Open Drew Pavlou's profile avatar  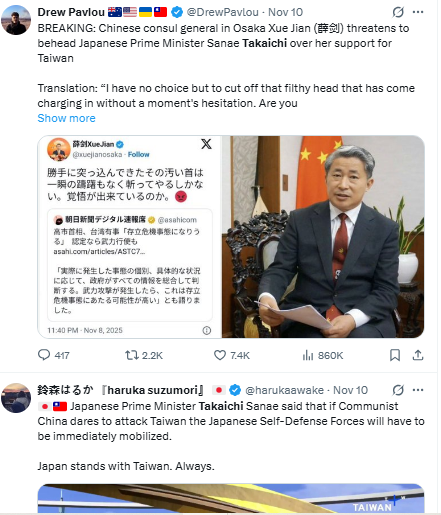(x=16, y=20)
